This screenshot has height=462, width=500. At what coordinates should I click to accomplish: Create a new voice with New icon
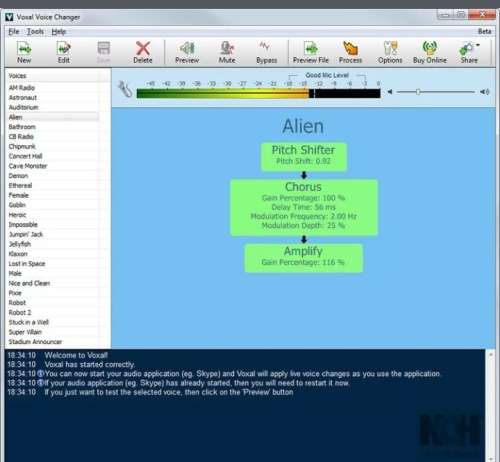tap(24, 52)
